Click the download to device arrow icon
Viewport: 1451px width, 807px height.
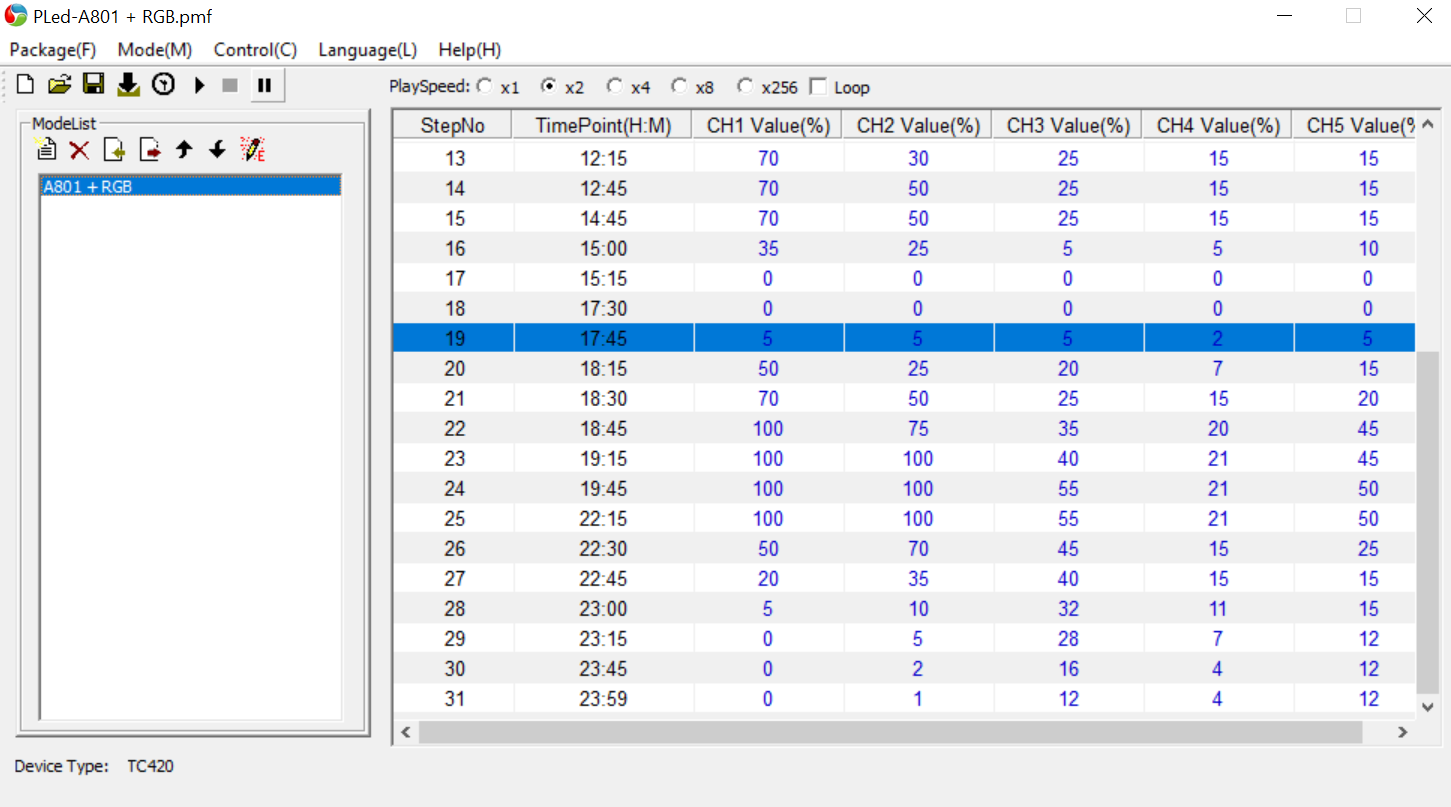(128, 85)
